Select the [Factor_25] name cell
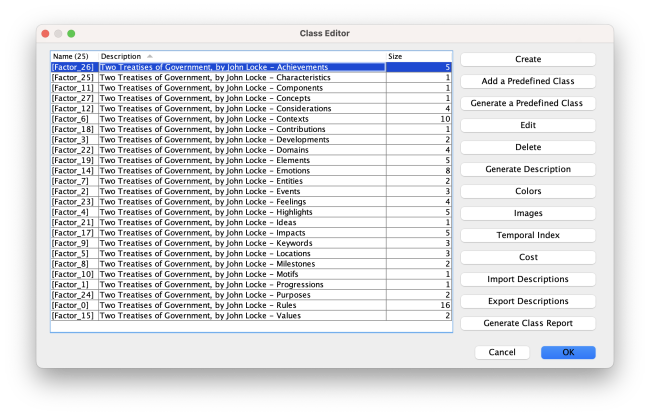The height and width of the screenshot is (416, 650). 75,77
